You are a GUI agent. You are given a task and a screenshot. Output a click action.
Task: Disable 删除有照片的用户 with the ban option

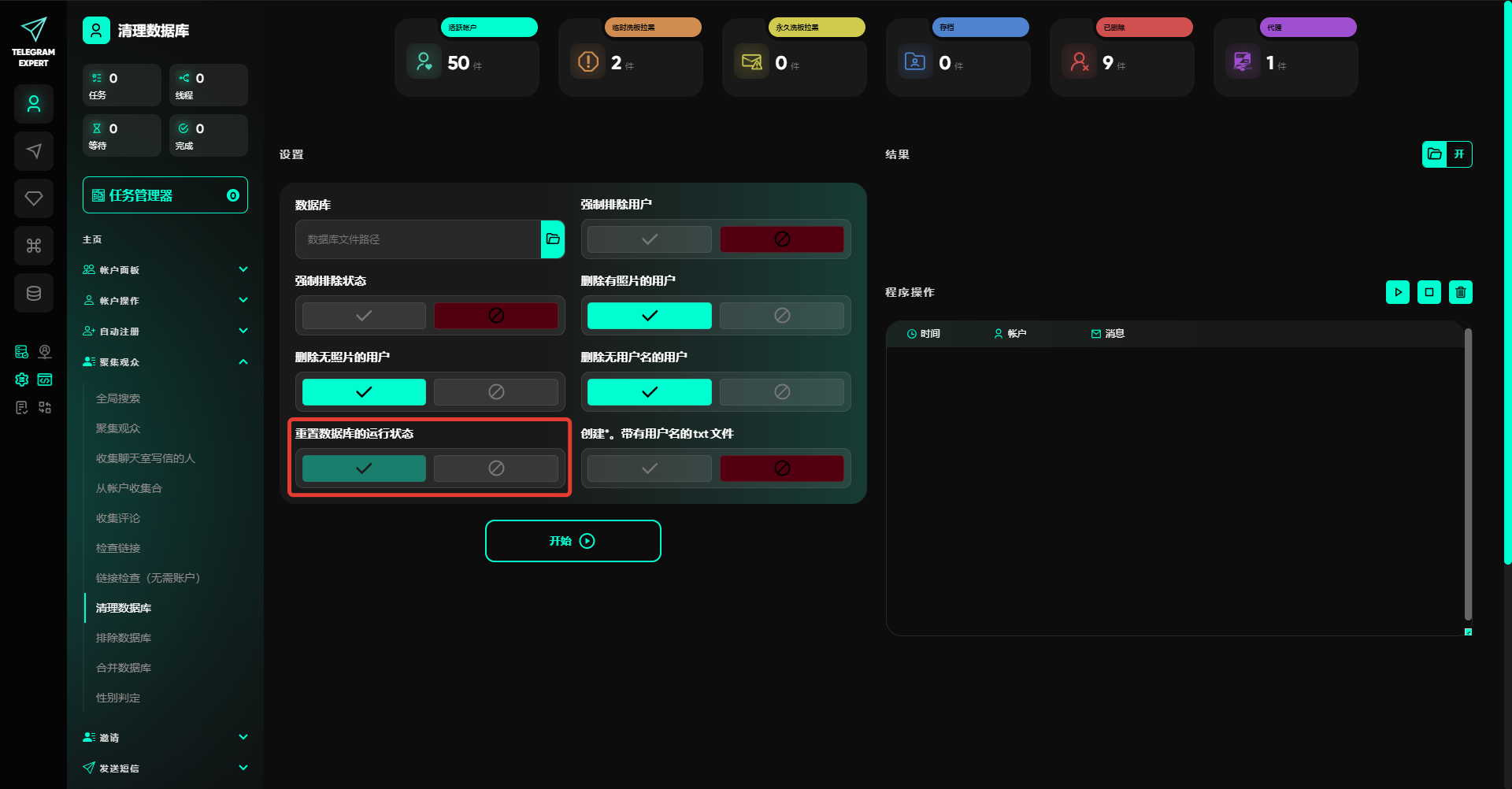point(781,316)
